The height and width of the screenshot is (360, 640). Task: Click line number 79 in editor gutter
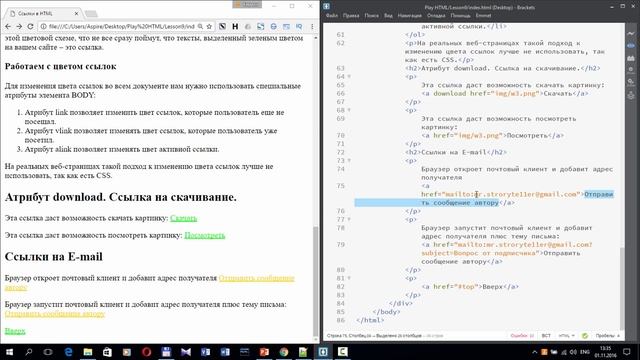click(x=340, y=244)
